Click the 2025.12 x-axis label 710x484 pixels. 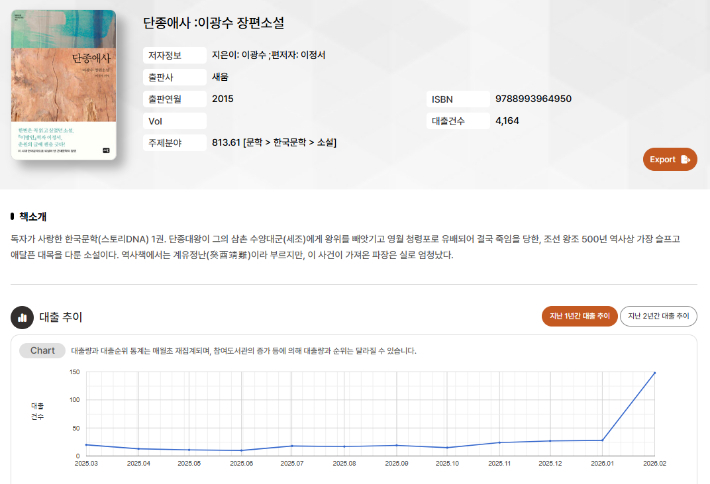[x=550, y=464]
